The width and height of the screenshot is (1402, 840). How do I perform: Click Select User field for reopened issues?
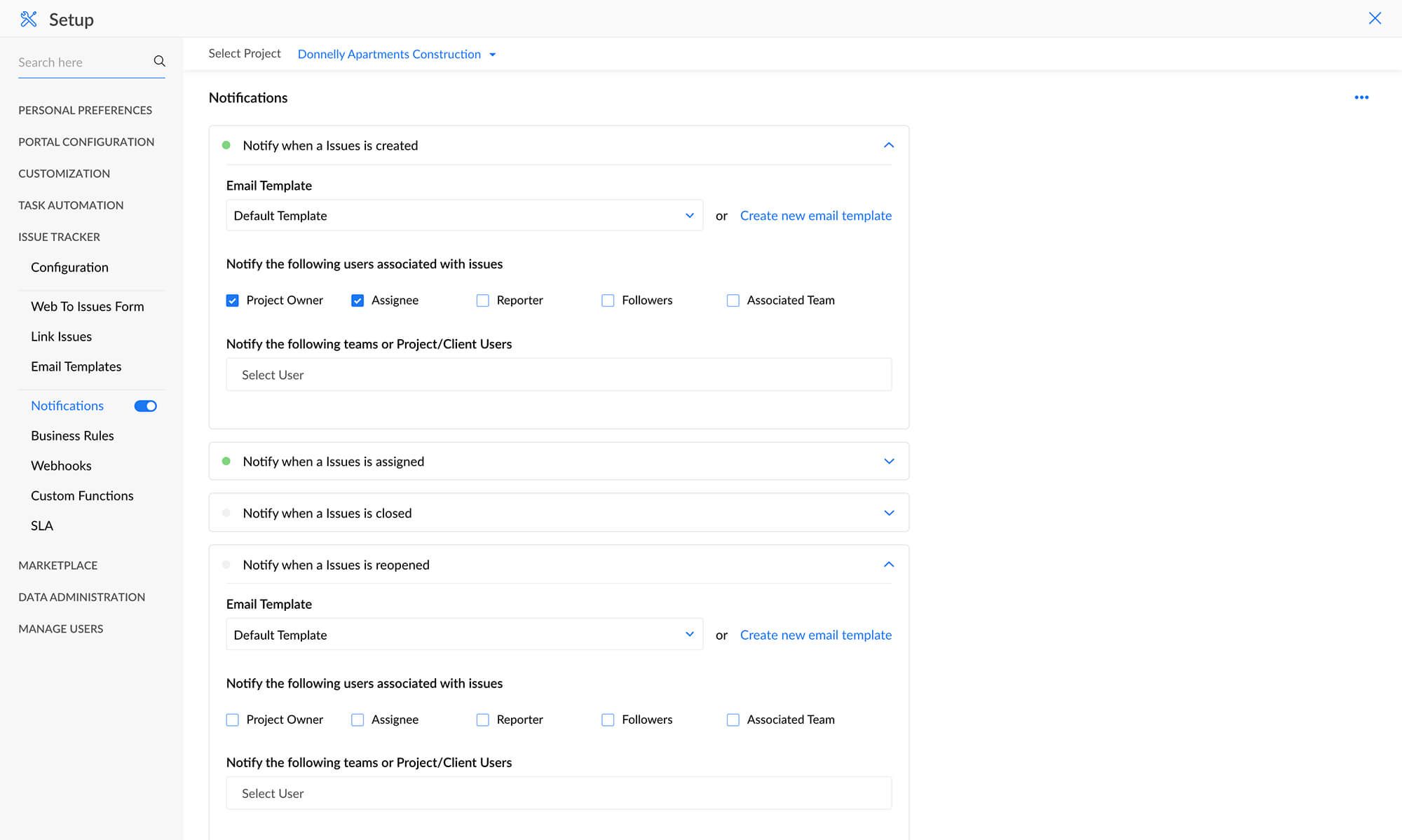[559, 793]
